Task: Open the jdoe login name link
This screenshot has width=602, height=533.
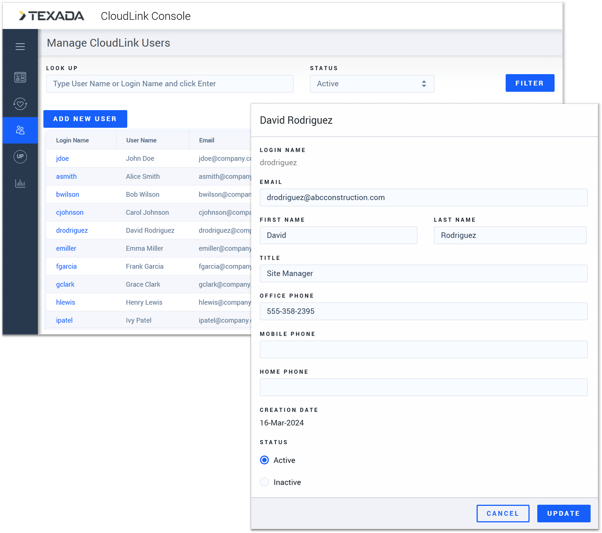Action: 62,159
